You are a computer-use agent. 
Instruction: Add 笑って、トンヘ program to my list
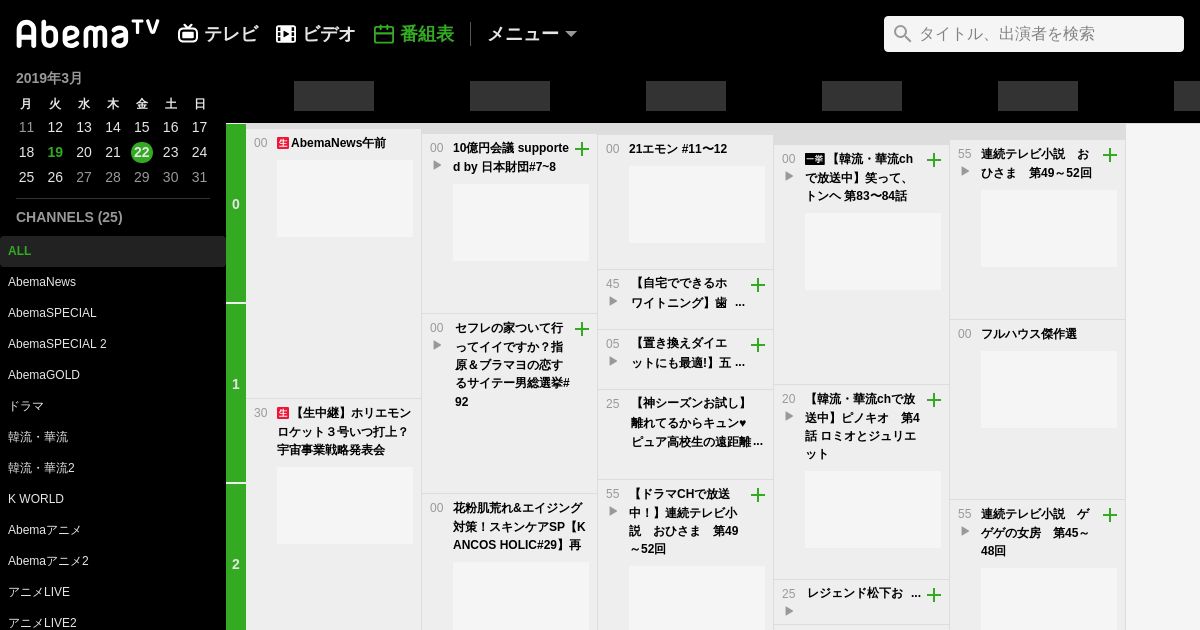point(934,160)
